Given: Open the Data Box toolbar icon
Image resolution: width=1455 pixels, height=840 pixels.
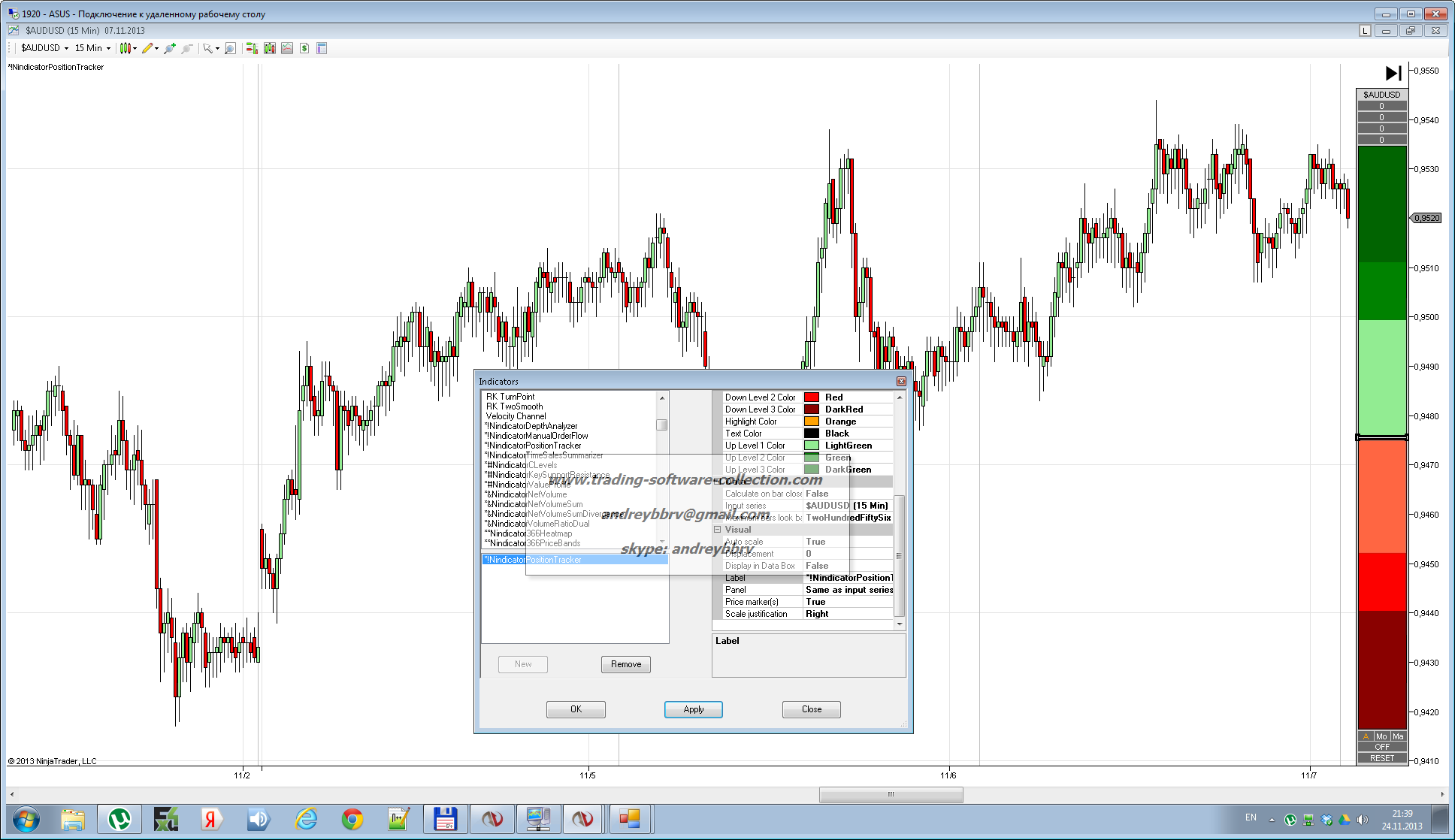Looking at the screenshot, I should (322, 48).
